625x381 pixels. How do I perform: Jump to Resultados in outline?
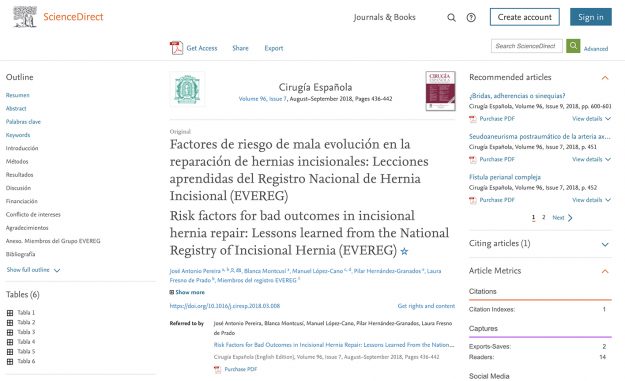click(20, 175)
